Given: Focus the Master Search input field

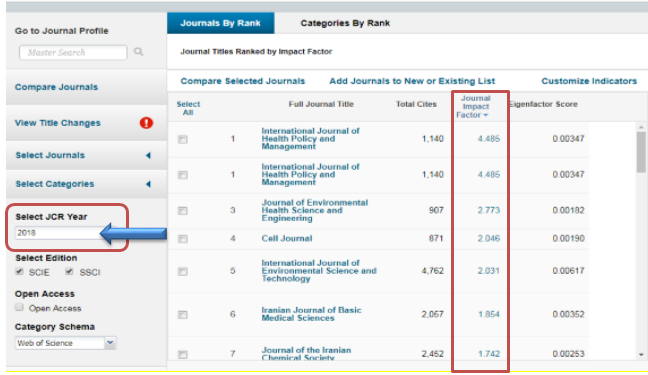Looking at the screenshot, I should coord(73,53).
